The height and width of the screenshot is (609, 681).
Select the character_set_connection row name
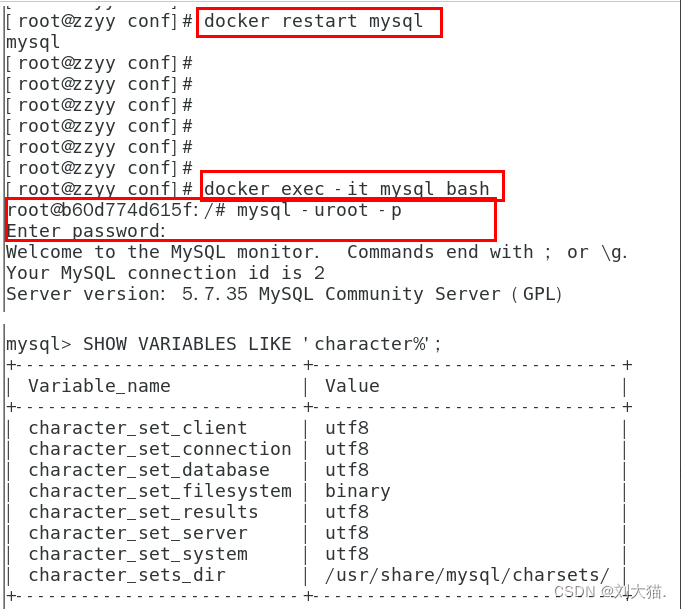(x=160, y=449)
